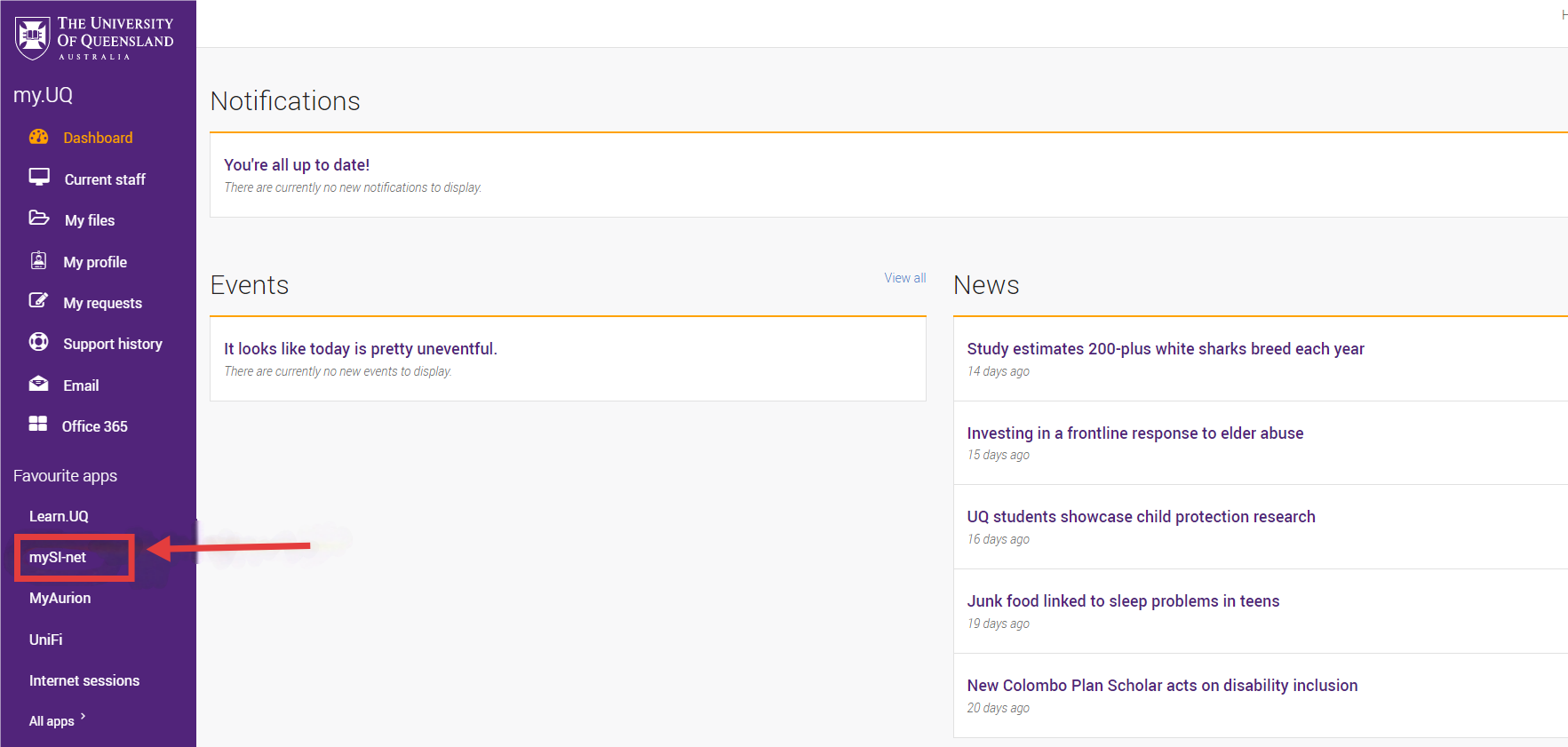Click the Email envelope icon
1568x747 pixels.
pyautogui.click(x=39, y=384)
